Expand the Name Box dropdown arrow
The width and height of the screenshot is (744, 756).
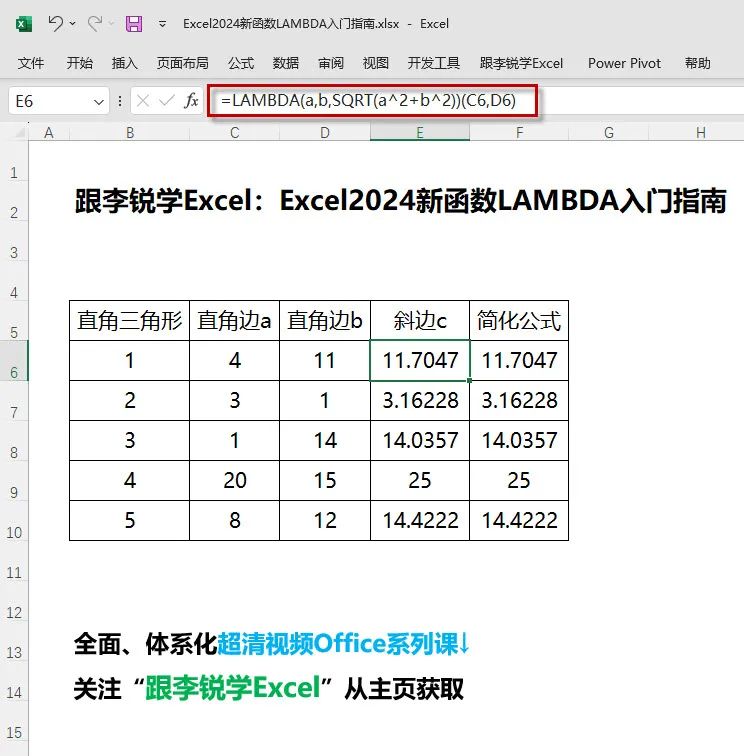99,102
